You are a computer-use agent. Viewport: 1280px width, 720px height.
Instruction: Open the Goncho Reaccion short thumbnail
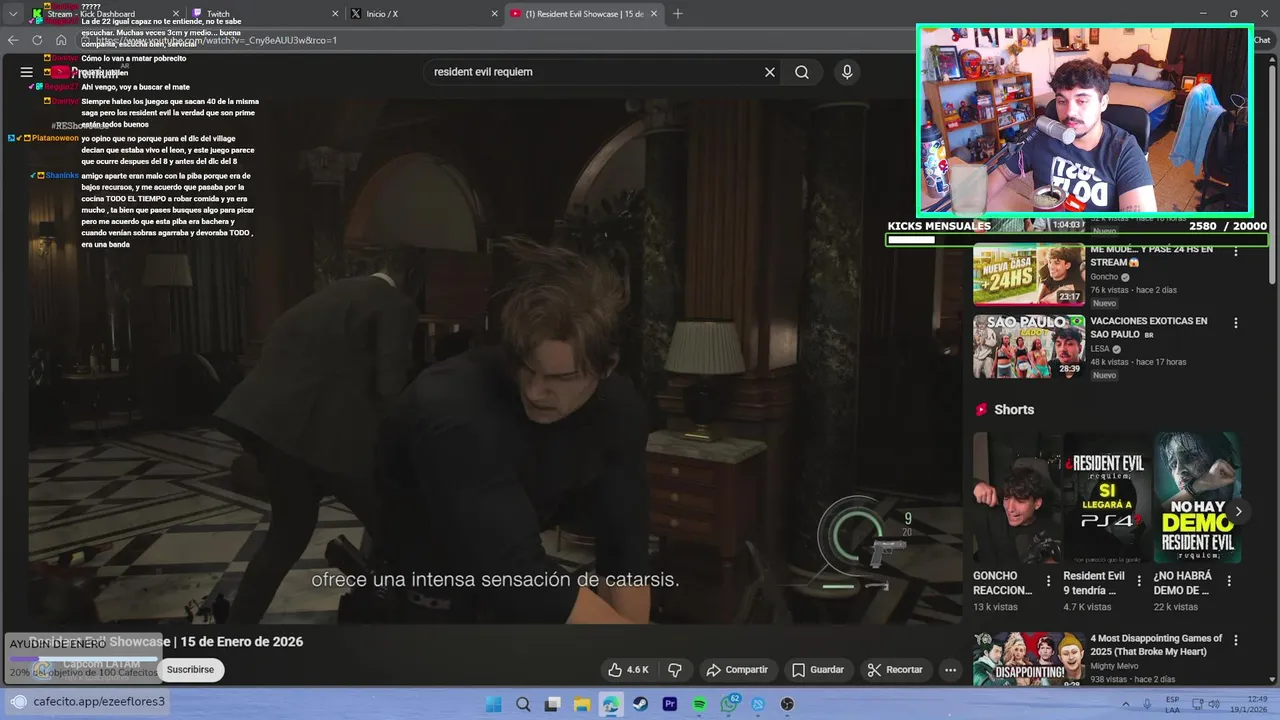(1017, 498)
